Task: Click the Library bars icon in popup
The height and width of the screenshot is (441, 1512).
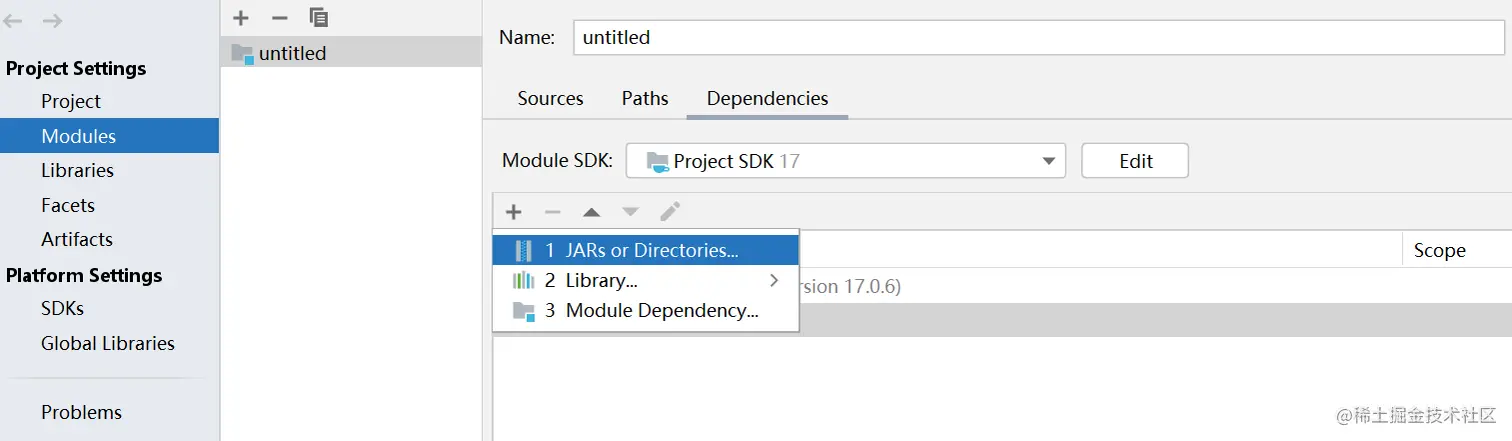Action: (524, 281)
